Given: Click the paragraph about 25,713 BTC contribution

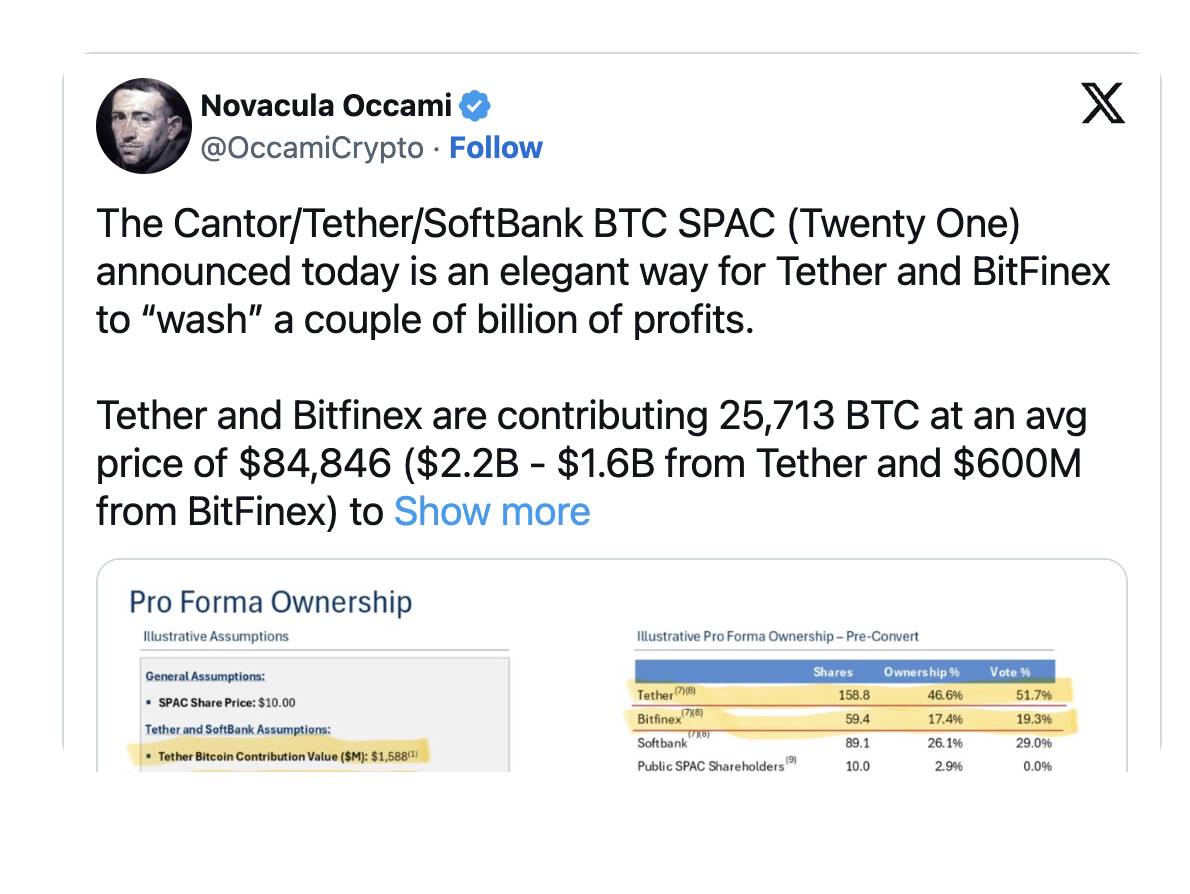Looking at the screenshot, I should pyautogui.click(x=590, y=464).
